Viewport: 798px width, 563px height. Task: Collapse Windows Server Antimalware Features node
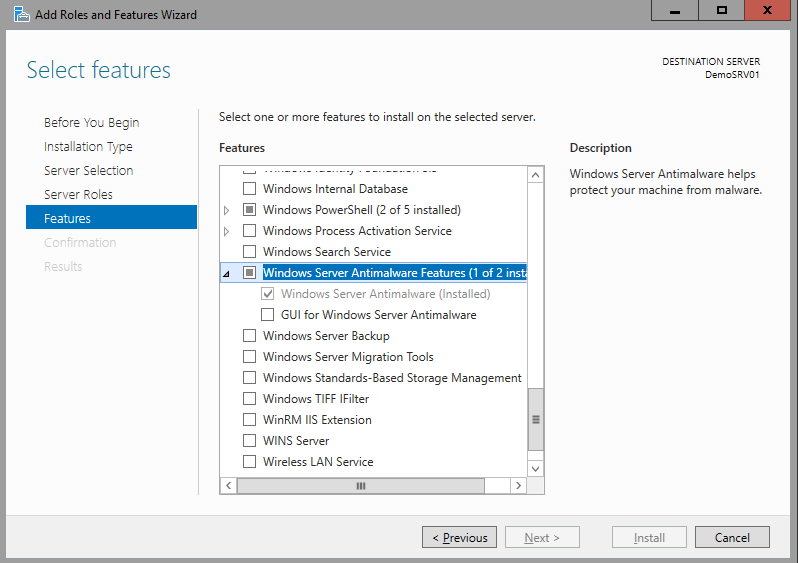(x=226, y=274)
